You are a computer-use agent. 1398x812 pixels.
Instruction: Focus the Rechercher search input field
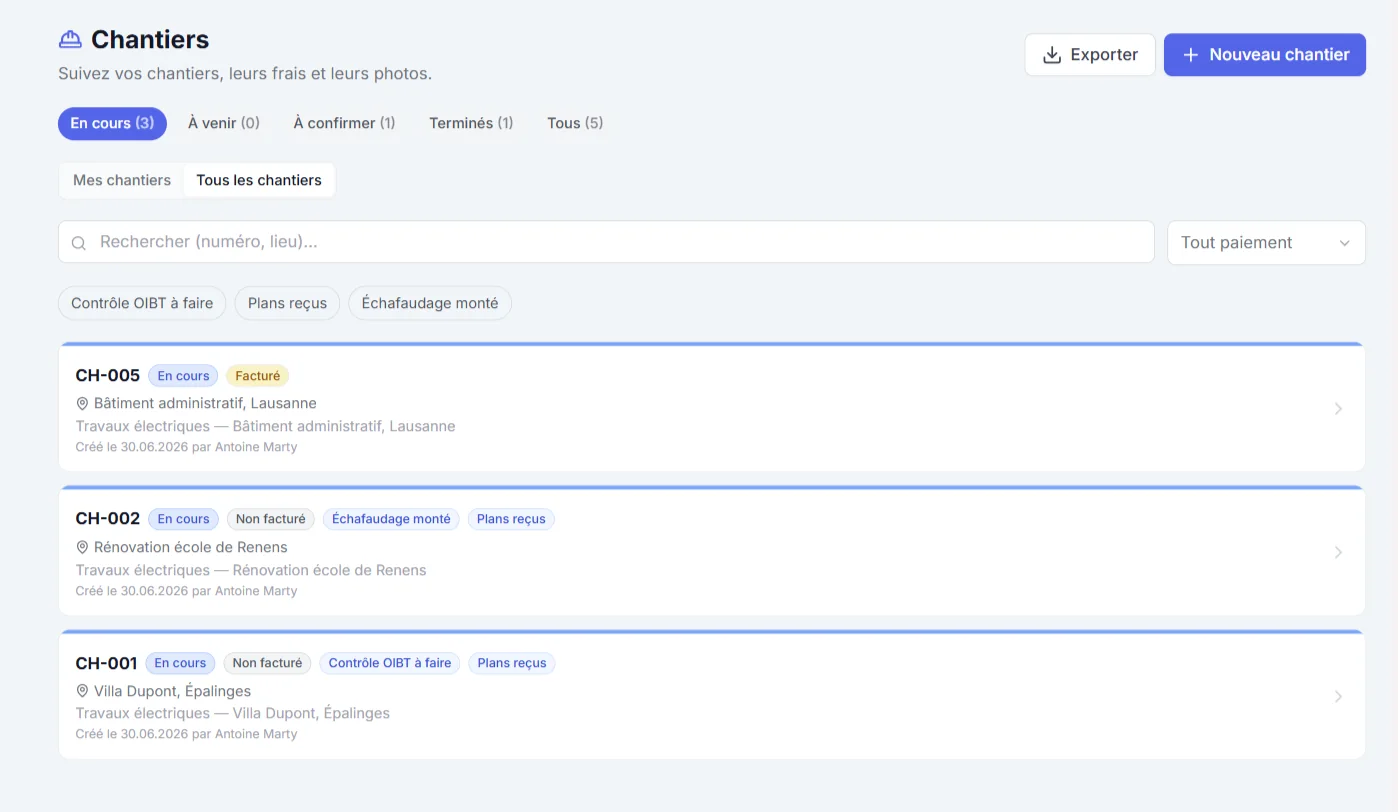point(606,242)
